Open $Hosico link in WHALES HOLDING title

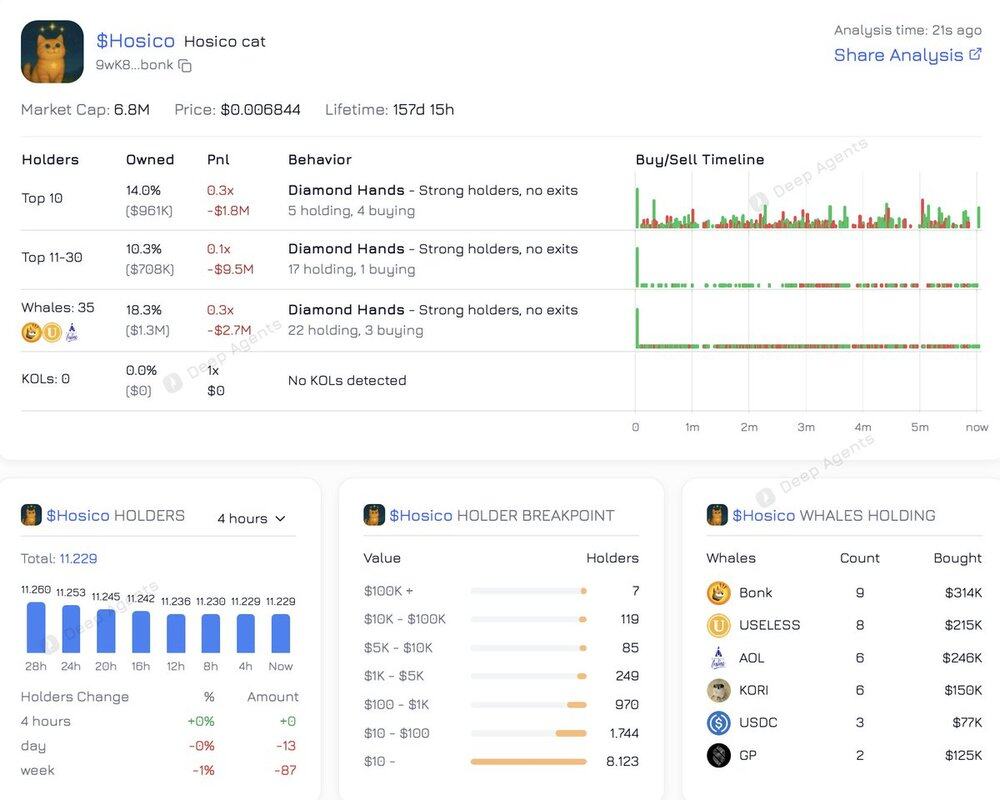click(x=764, y=515)
